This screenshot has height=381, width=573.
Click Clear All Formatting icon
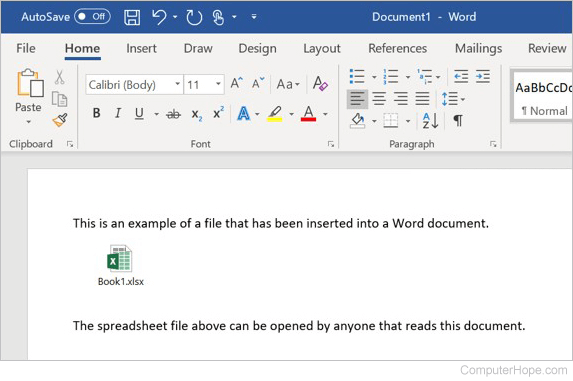point(320,84)
